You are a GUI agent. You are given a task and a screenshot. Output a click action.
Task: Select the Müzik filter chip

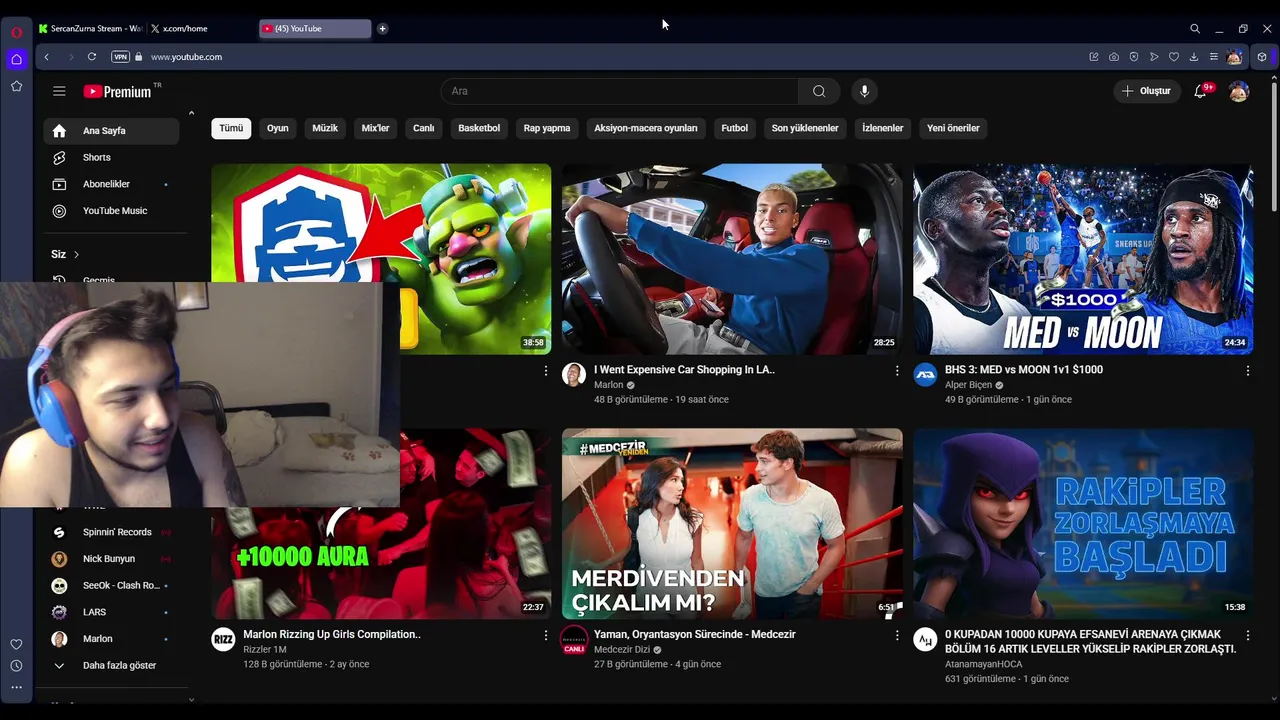point(325,128)
